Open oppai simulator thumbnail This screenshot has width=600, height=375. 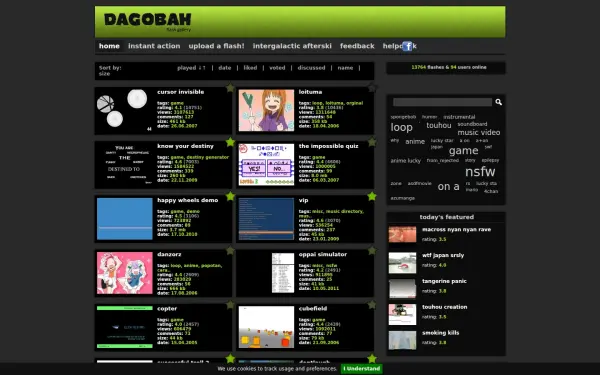pos(266,273)
